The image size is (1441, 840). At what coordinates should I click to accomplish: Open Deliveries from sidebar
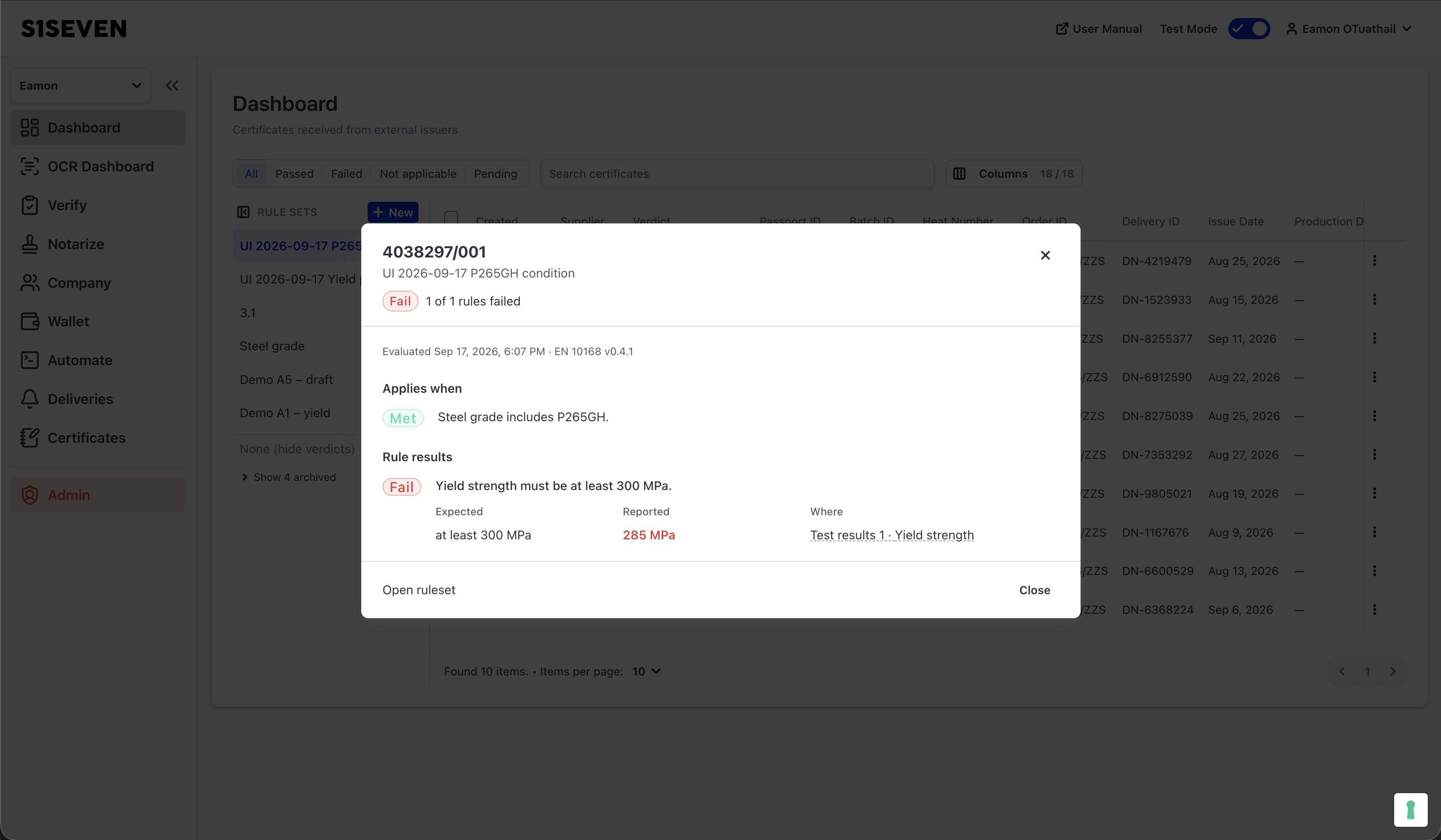(98, 398)
